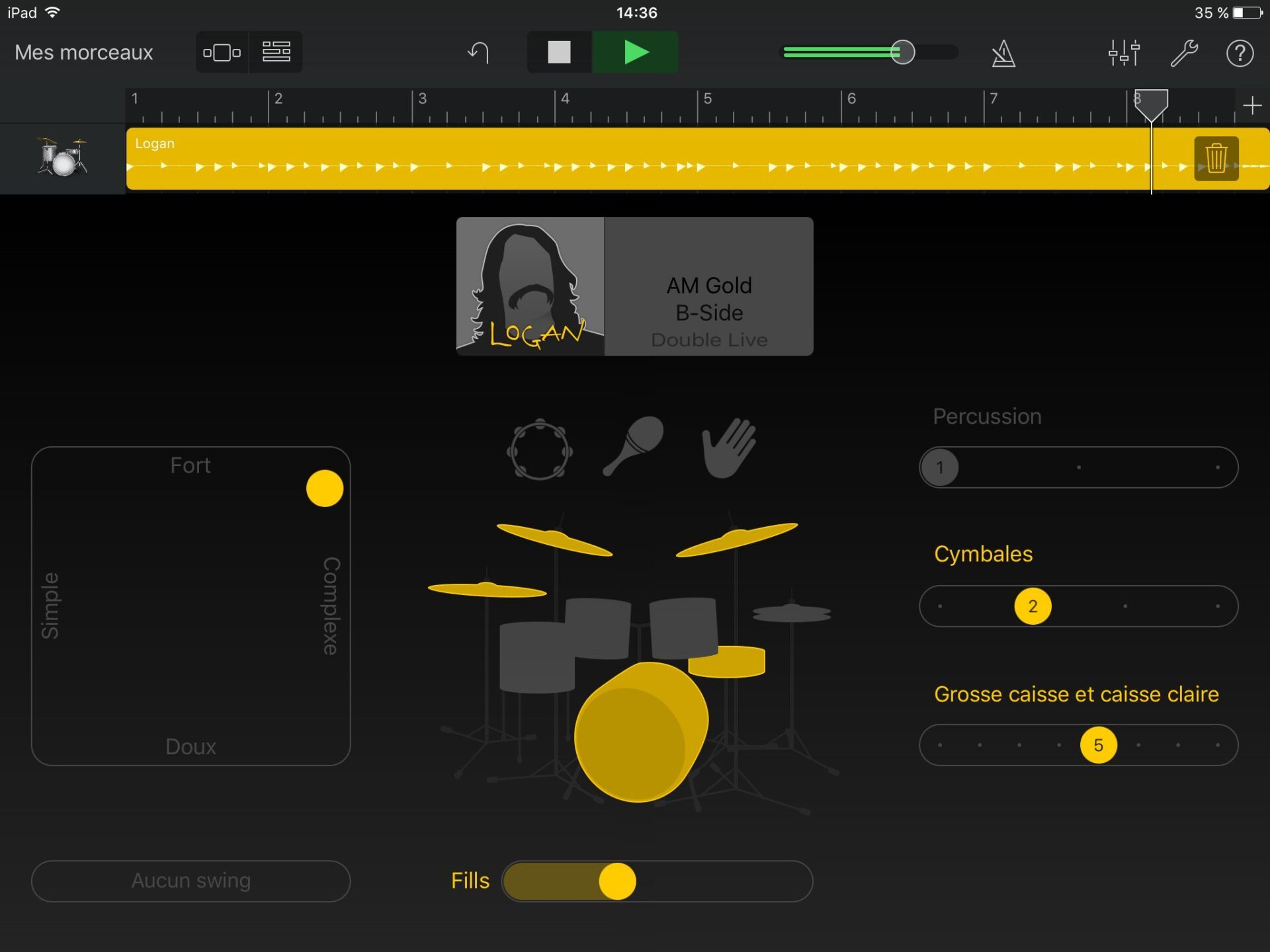Open song settings wrench

[1184, 53]
